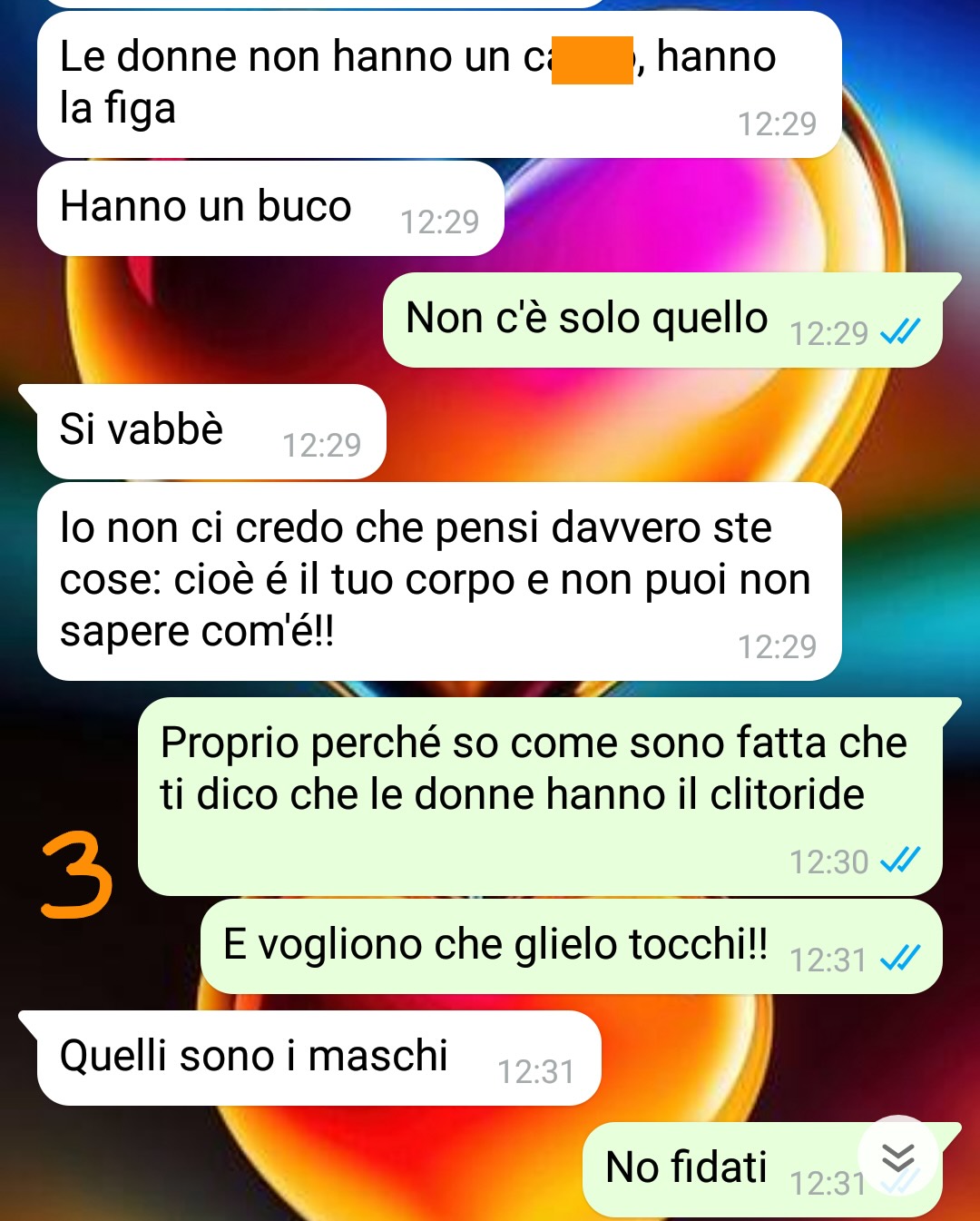Click the 12:31 timestamp on 'Quelli sono i maschi'
The width and height of the screenshot is (980, 1221).
pyautogui.click(x=535, y=1071)
